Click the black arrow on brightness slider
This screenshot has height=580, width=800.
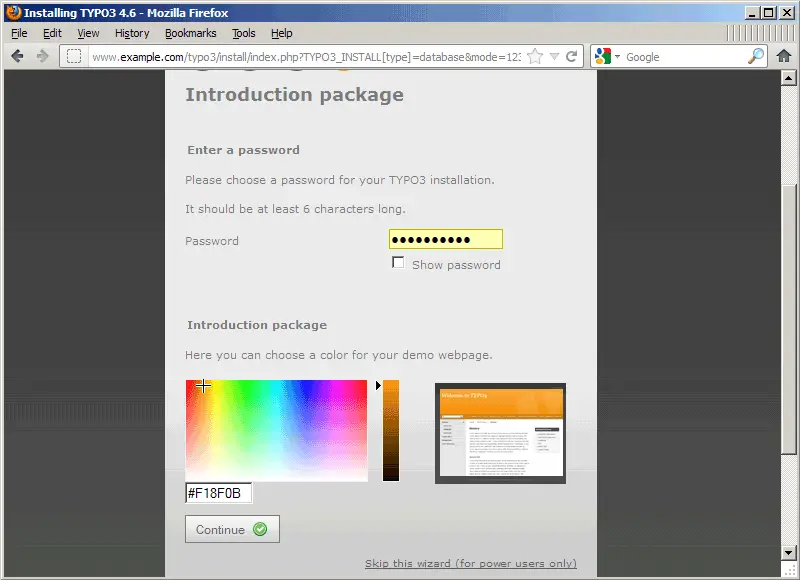[x=378, y=385]
